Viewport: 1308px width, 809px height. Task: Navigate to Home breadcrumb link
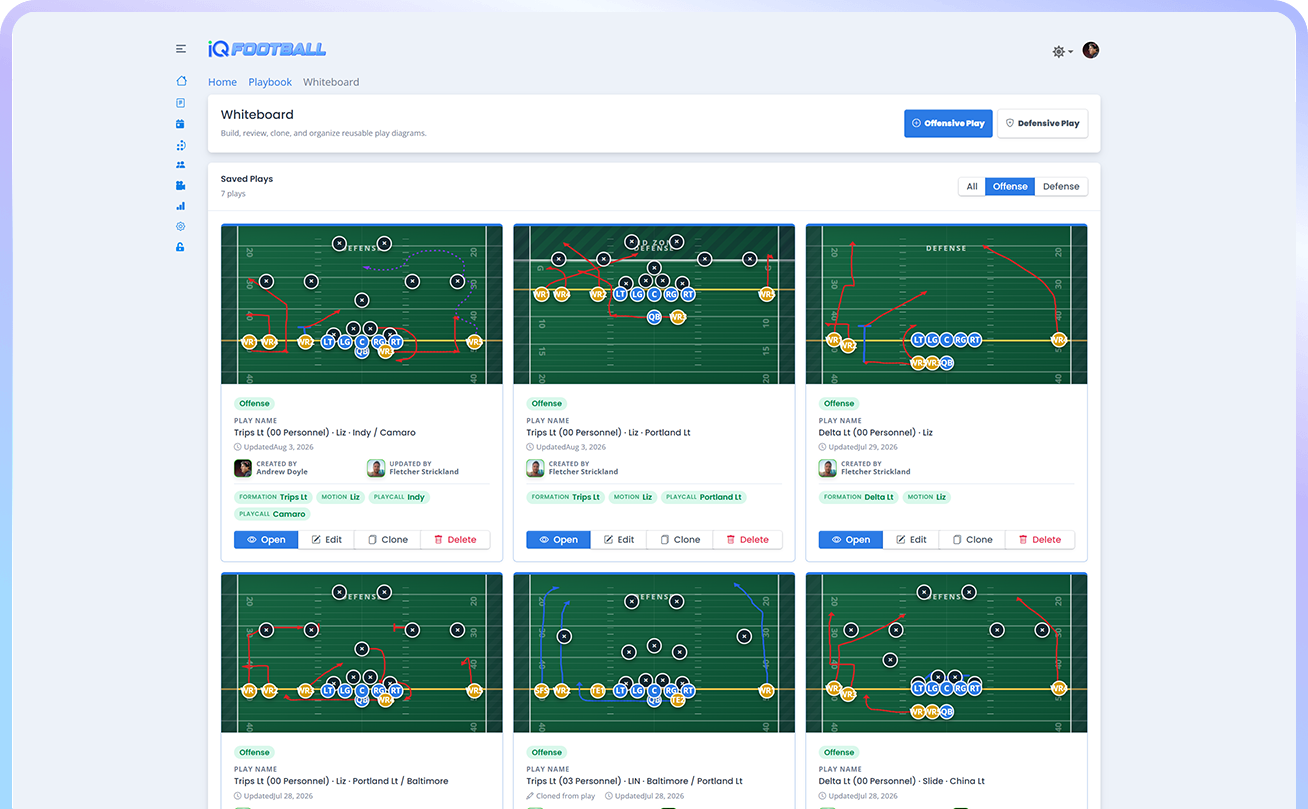coord(222,82)
